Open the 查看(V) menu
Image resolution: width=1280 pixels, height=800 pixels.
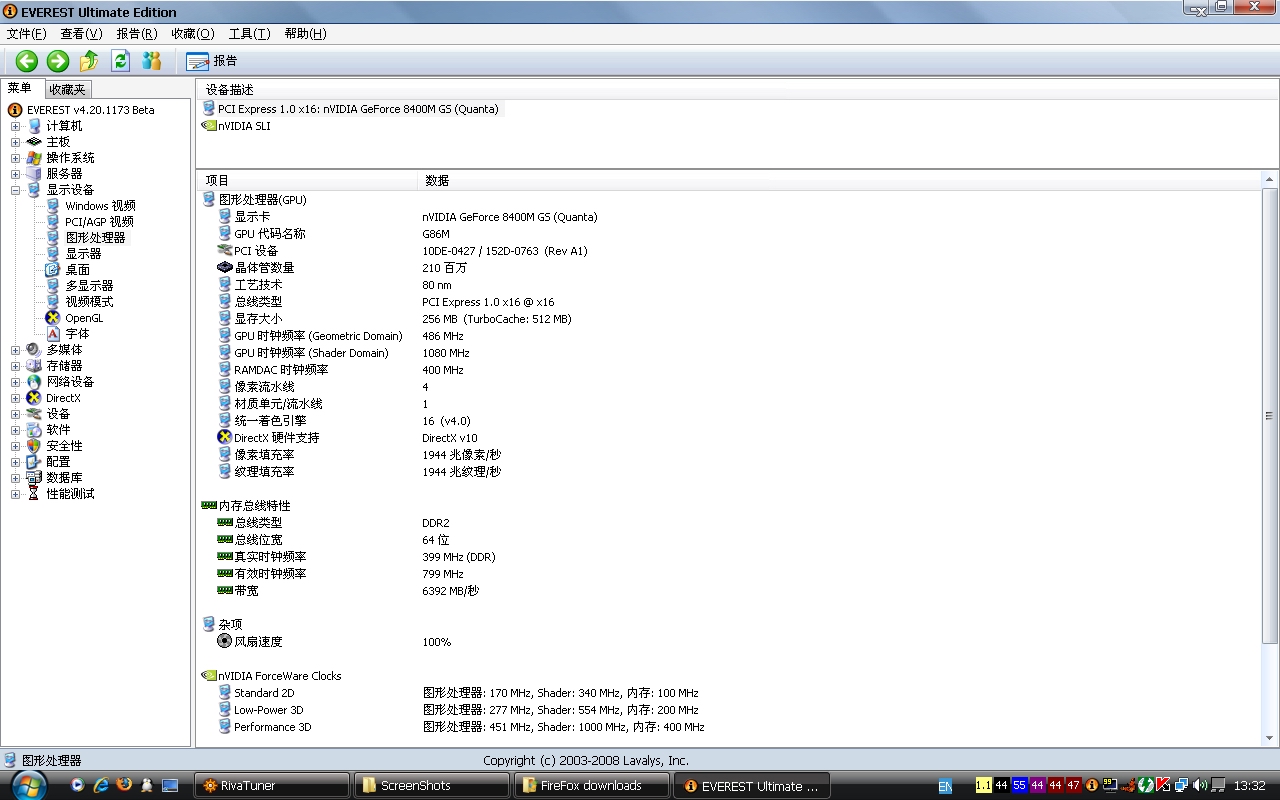pos(81,33)
